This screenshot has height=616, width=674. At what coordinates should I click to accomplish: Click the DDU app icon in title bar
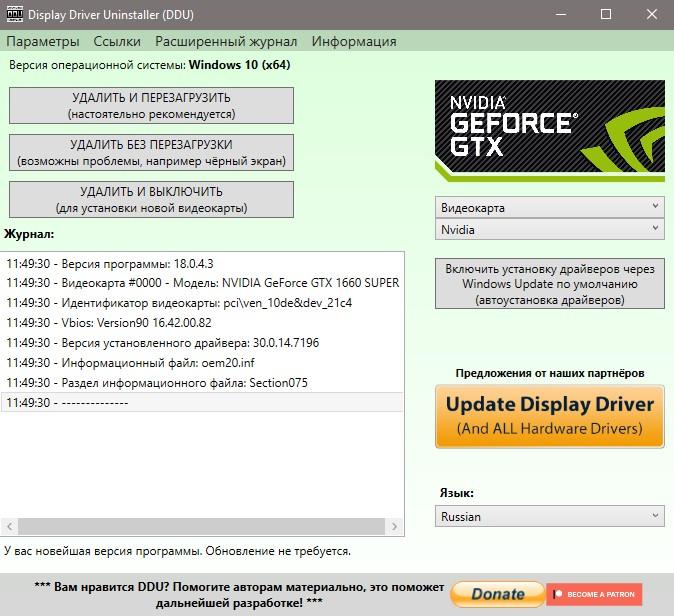pyautogui.click(x=14, y=14)
